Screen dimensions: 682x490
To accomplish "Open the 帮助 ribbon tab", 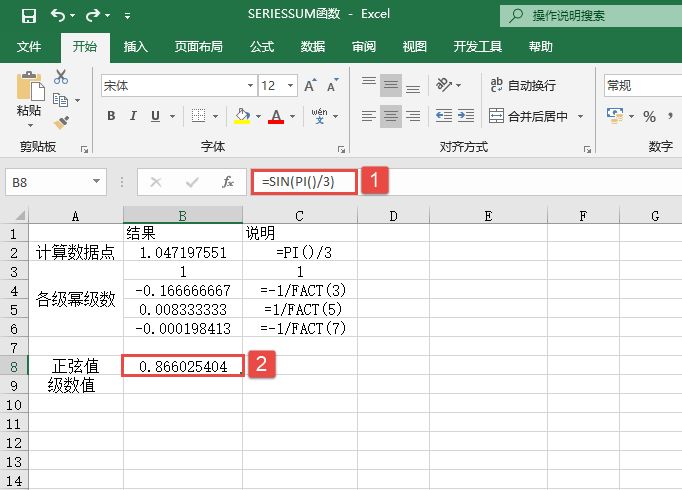I will pyautogui.click(x=541, y=47).
